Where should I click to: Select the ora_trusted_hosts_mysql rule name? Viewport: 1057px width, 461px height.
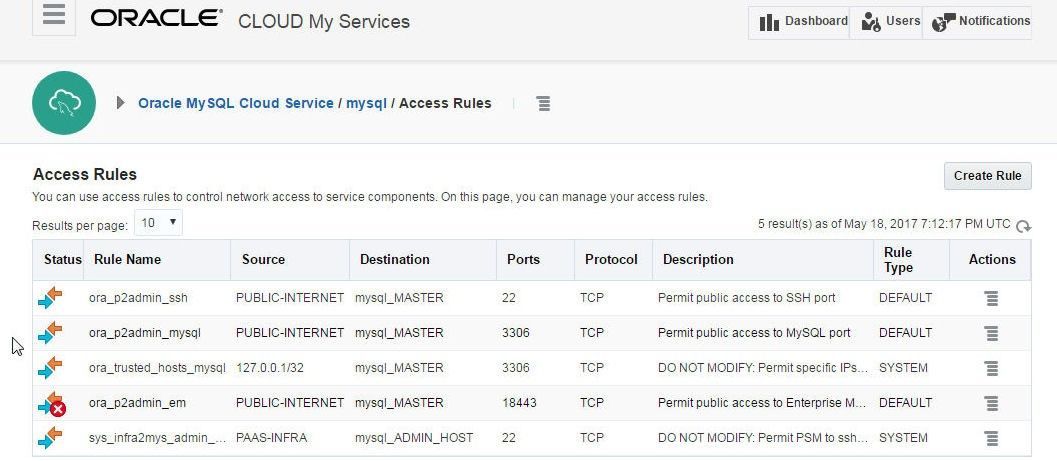click(x=157, y=368)
